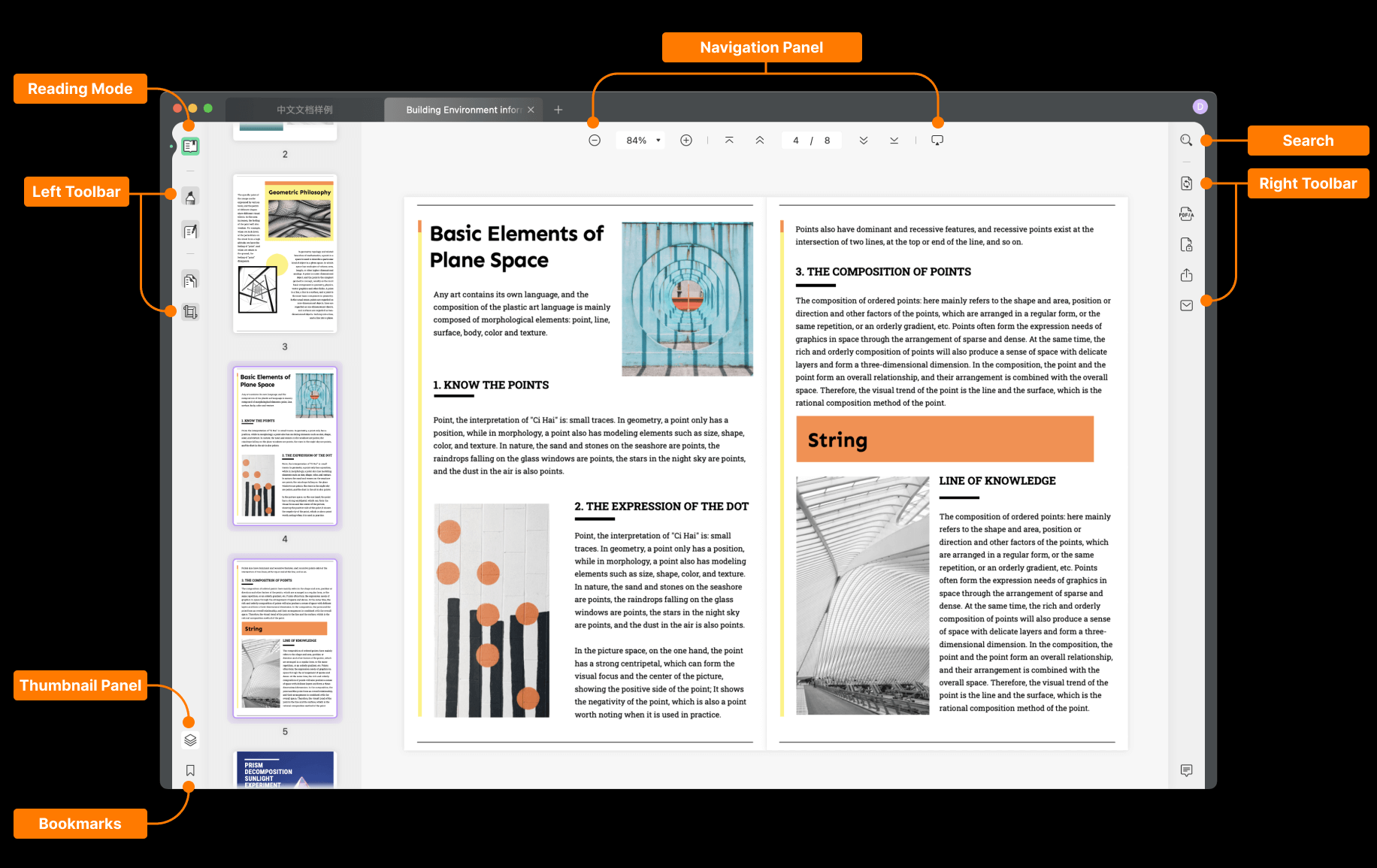
Task: Toggle the thumbnail panel layers icon
Action: tap(190, 740)
